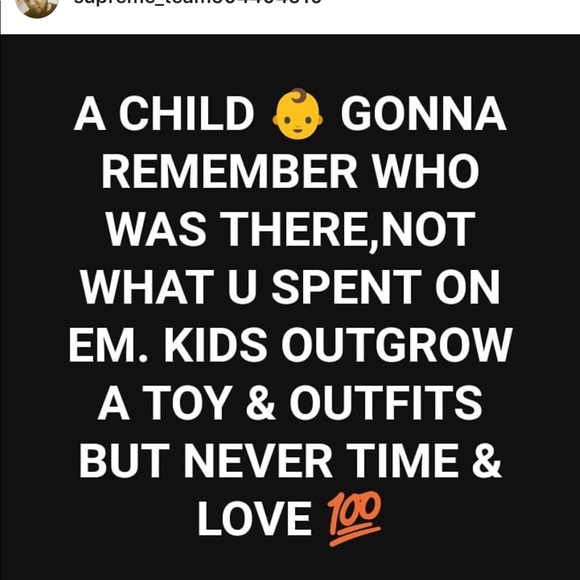Tap the word OUTFITS in the post
This screenshot has width=580, height=580.
386,402
